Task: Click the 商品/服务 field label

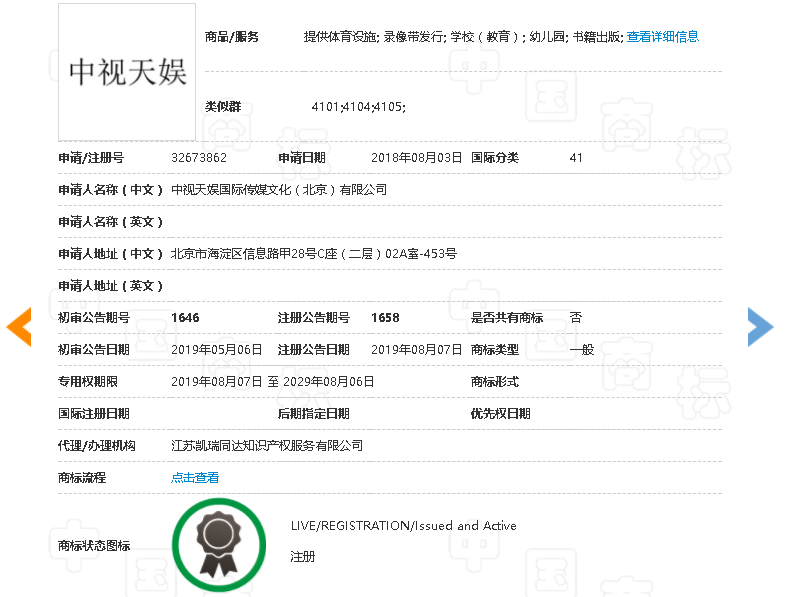Action: click(x=232, y=37)
